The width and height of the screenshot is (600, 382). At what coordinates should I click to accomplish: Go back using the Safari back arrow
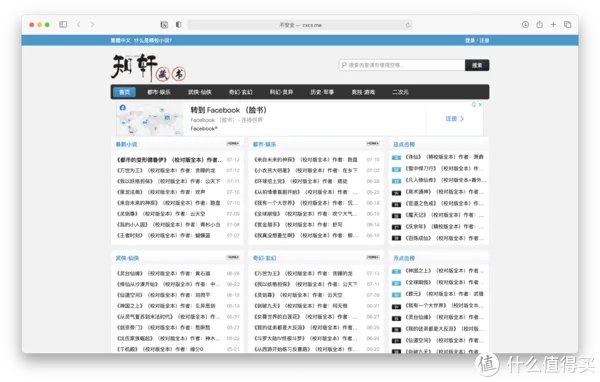78,24
